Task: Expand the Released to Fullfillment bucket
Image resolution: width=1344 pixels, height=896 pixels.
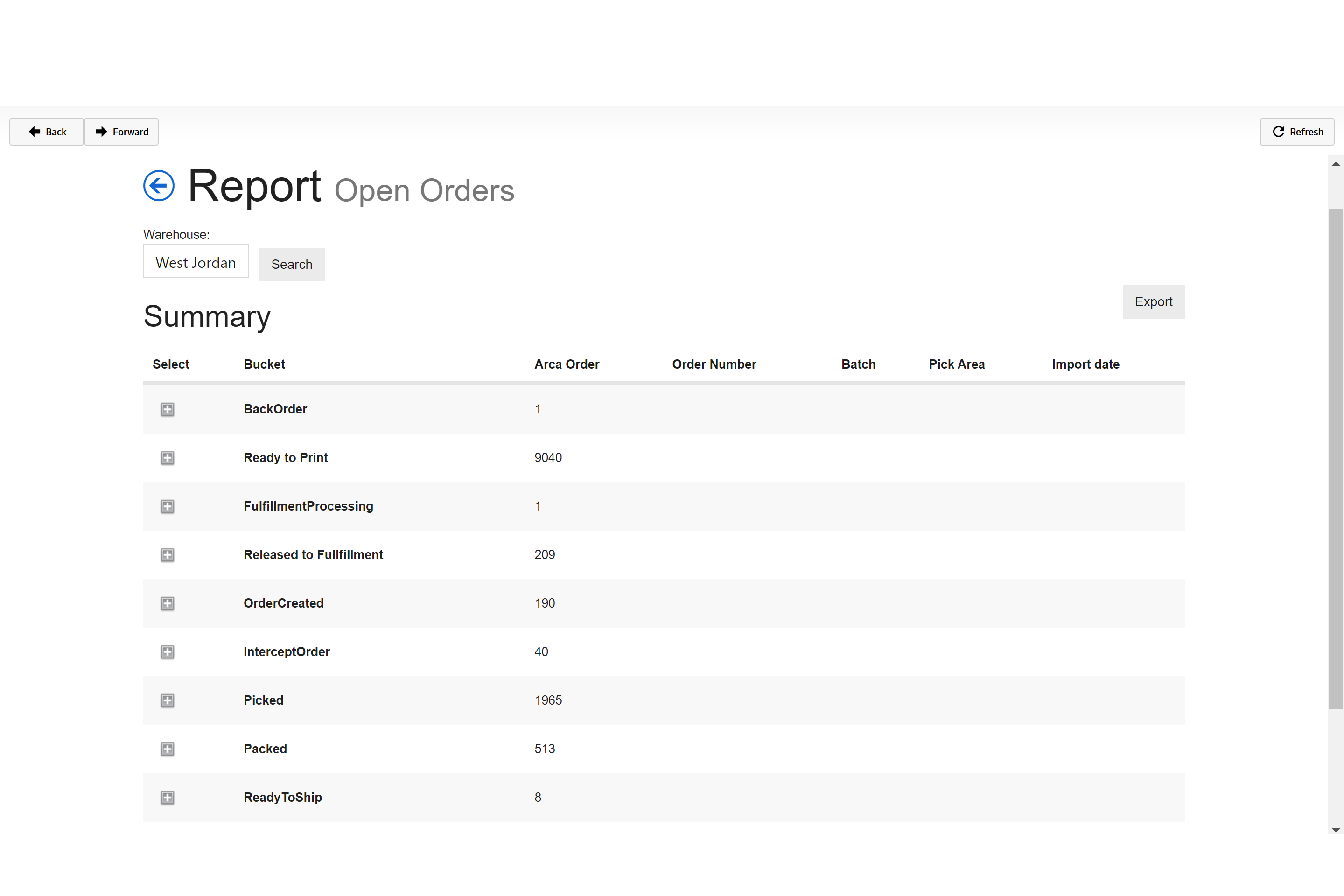Action: click(x=168, y=555)
